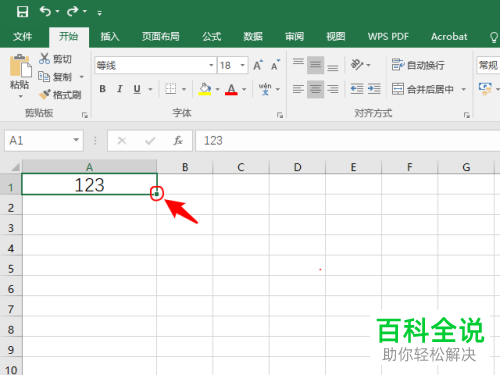Toggle 自动换行 wrap text

click(418, 65)
